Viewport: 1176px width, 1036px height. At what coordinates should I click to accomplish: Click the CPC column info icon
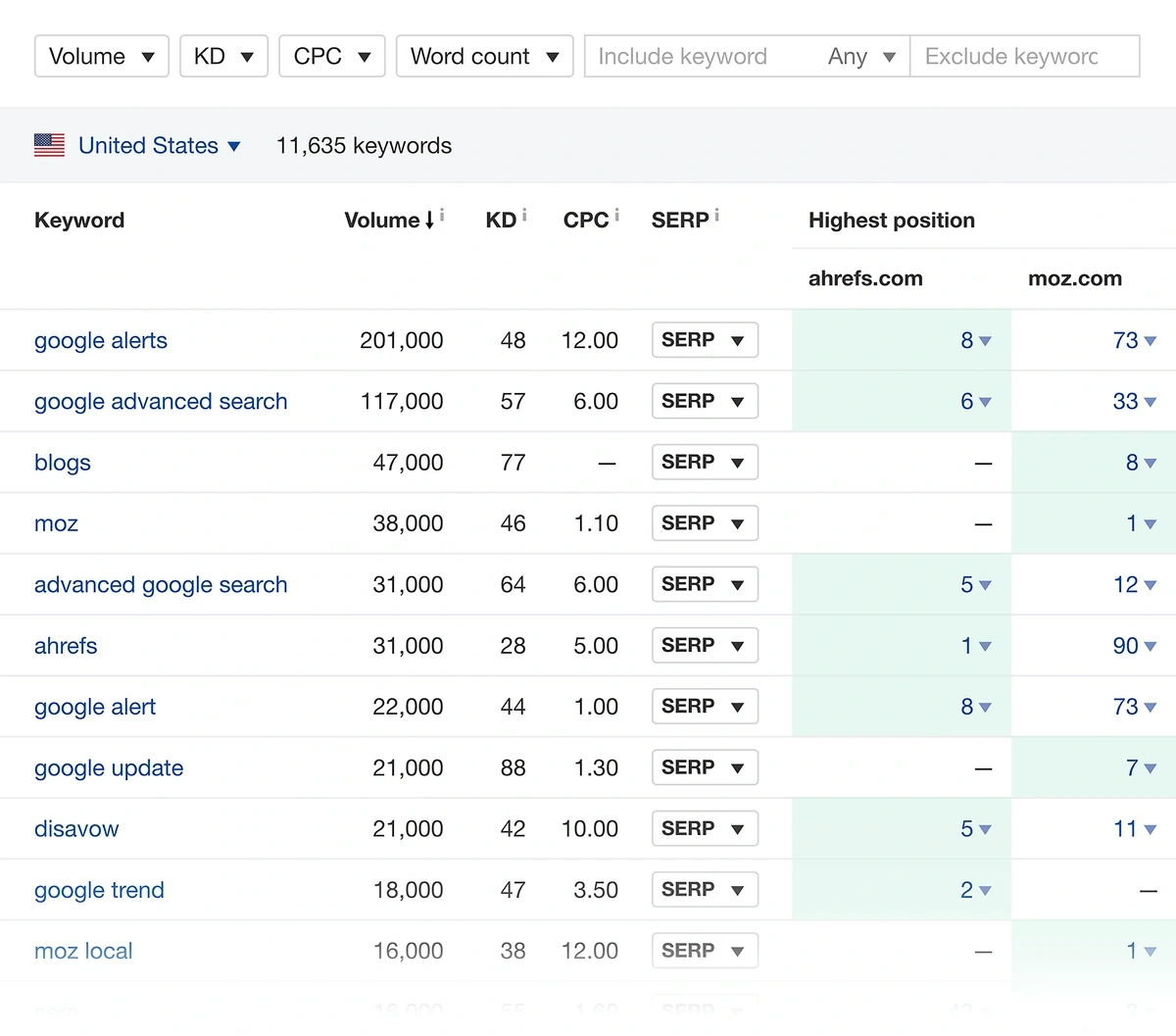[617, 214]
